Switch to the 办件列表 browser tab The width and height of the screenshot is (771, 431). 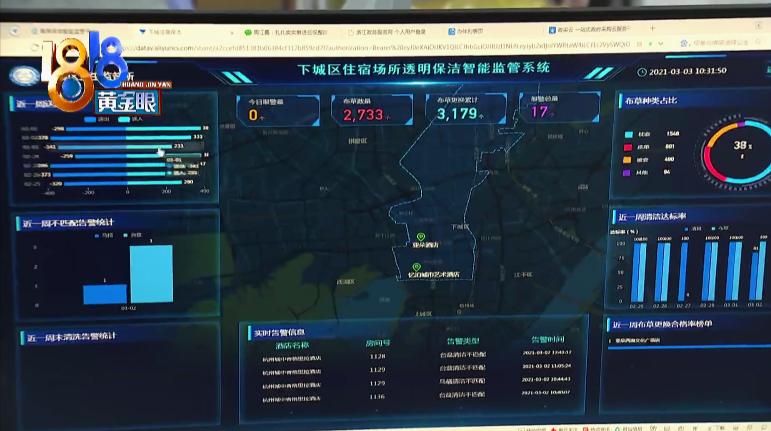[465, 31]
